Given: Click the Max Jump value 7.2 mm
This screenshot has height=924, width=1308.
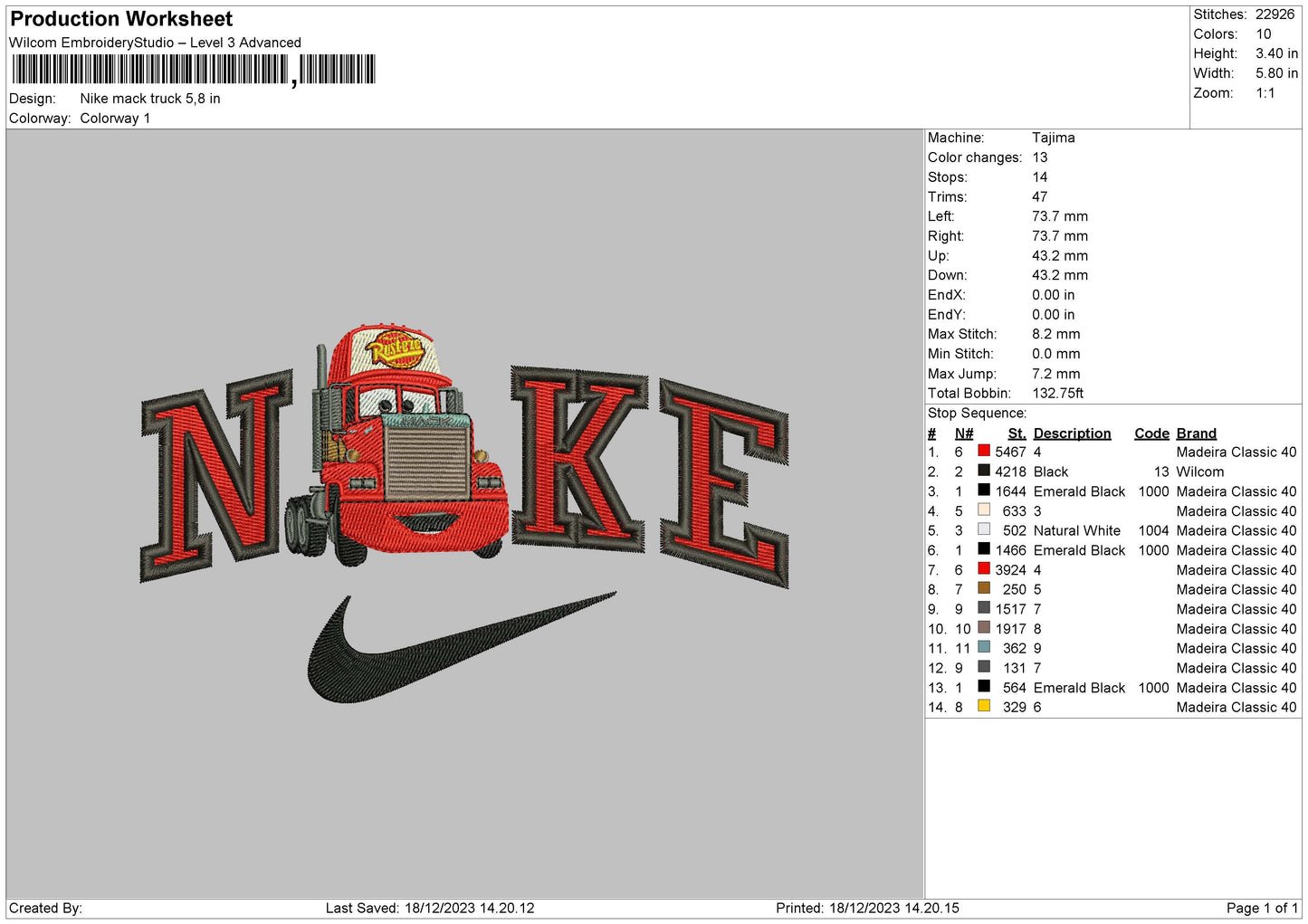Looking at the screenshot, I should click(1056, 374).
